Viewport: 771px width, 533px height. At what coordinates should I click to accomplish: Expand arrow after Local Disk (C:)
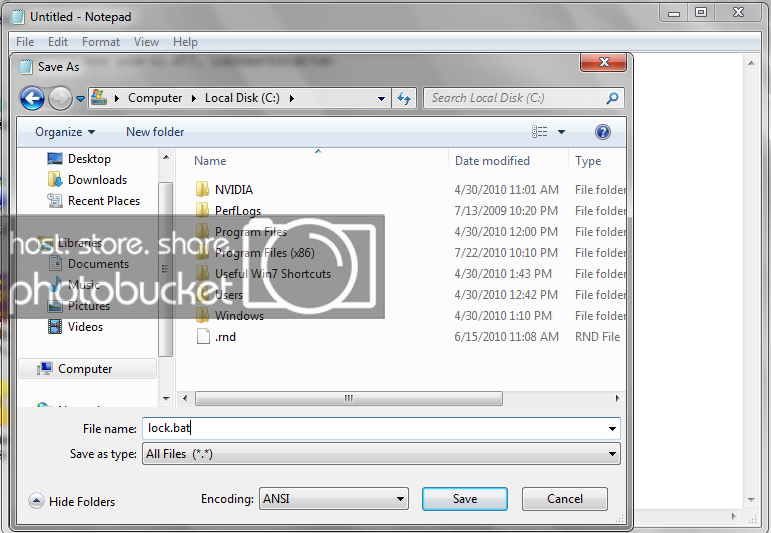[292, 98]
